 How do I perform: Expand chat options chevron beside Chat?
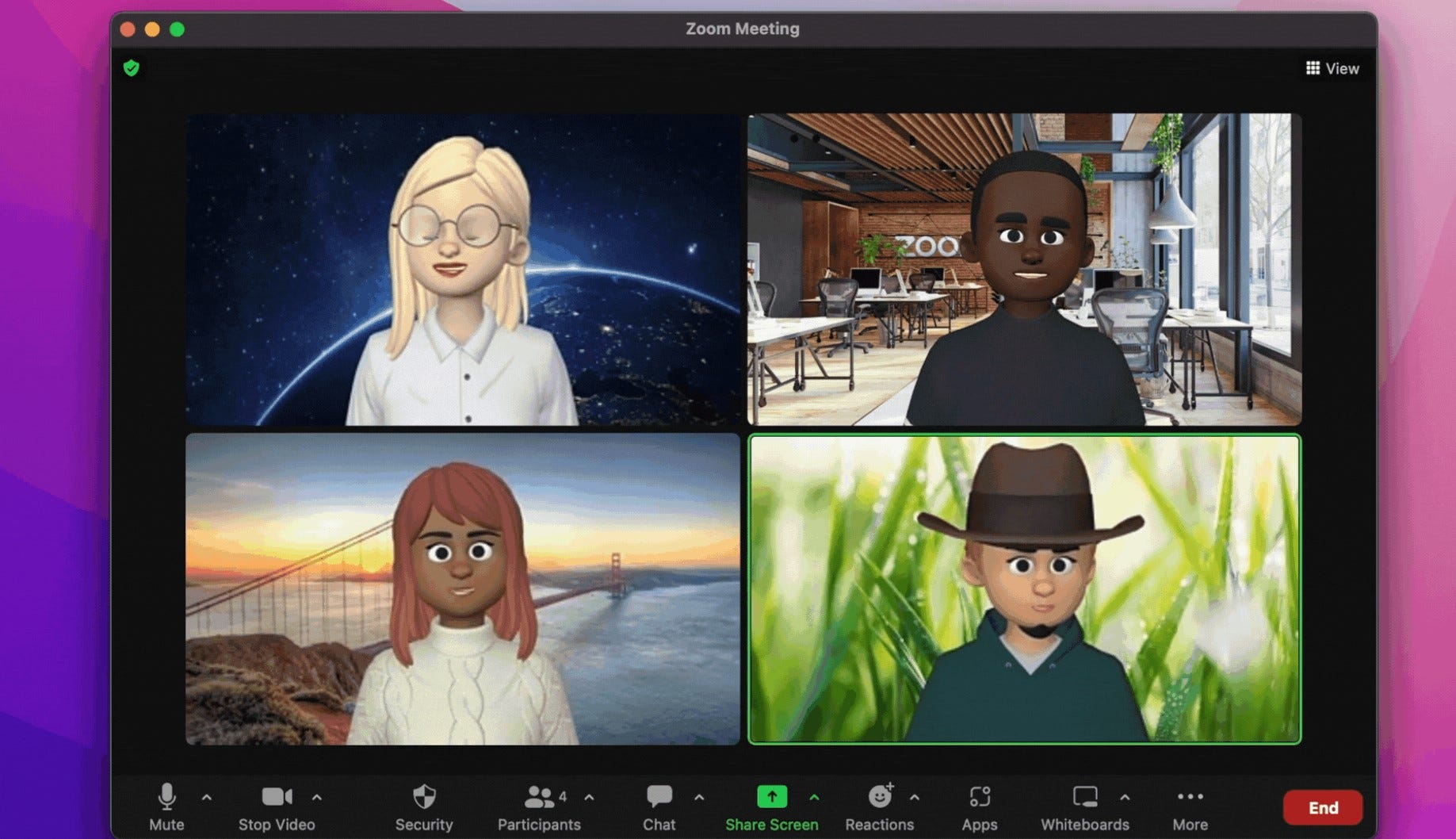699,797
